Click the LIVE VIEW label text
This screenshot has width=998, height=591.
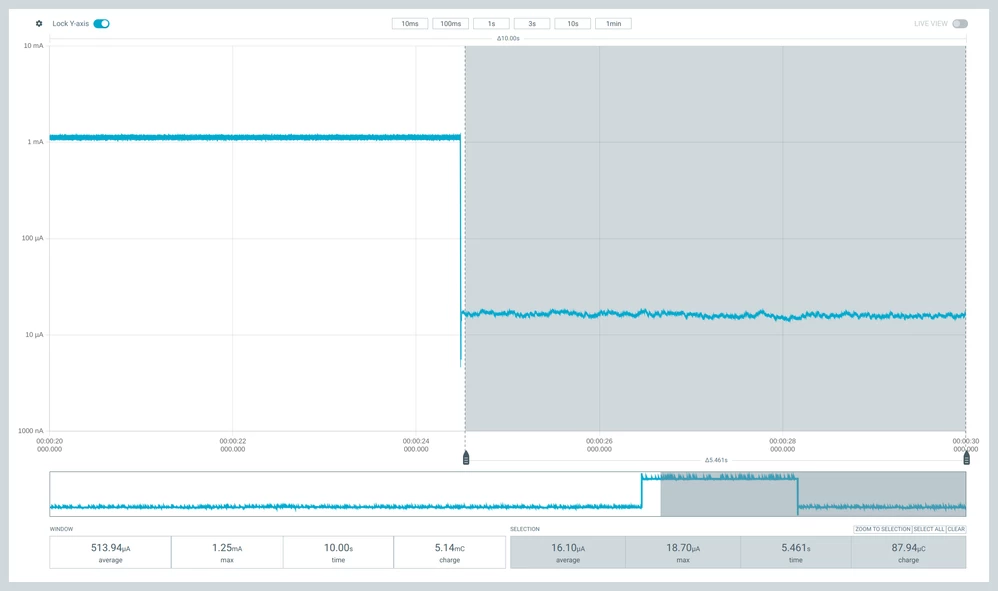(x=931, y=24)
